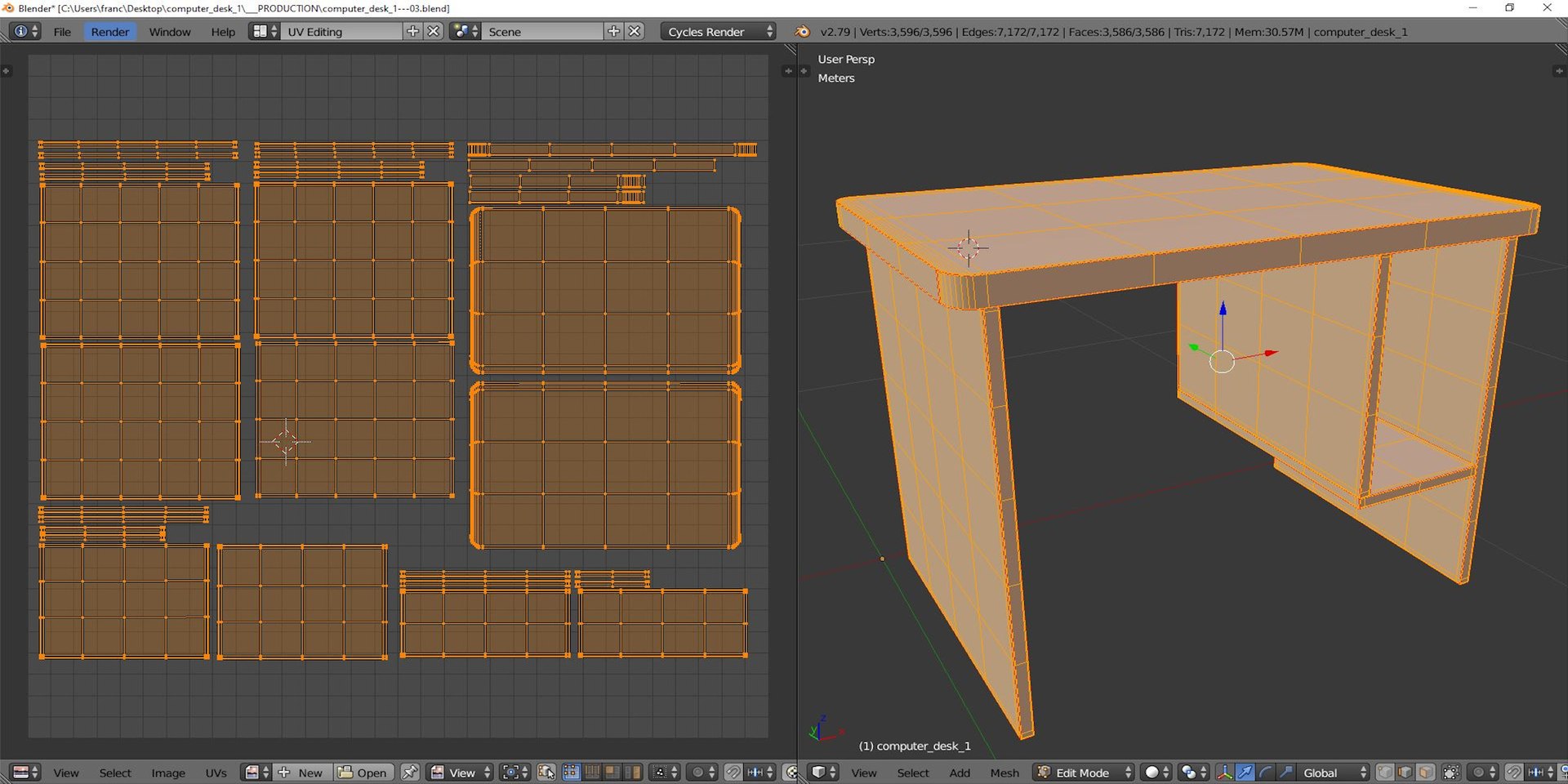Open snap element selector in UV editor
The width and height of the screenshot is (1568, 784).
point(760,772)
